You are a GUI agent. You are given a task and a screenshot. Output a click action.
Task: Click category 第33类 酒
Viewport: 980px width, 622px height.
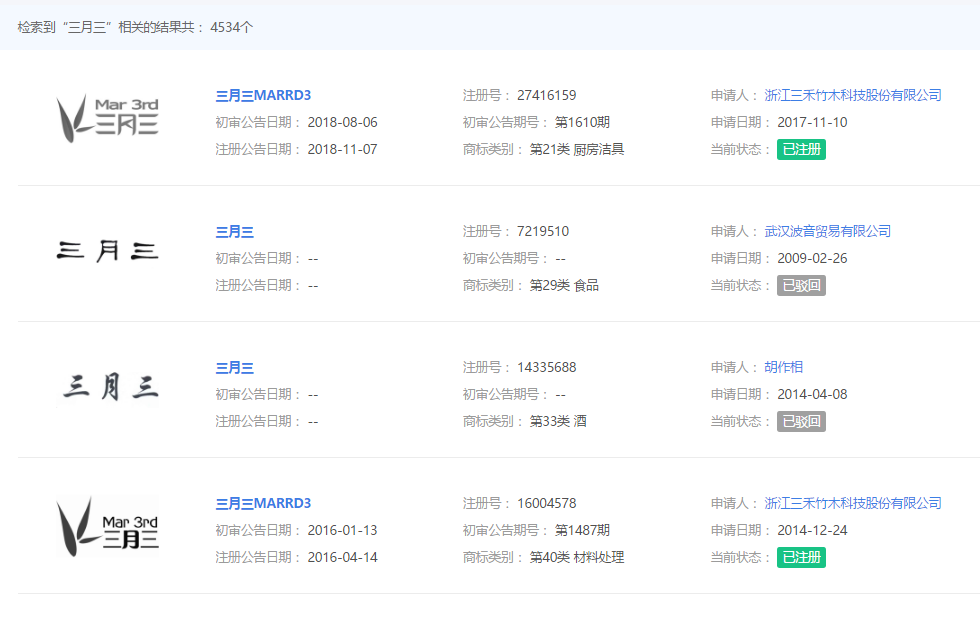click(x=558, y=421)
